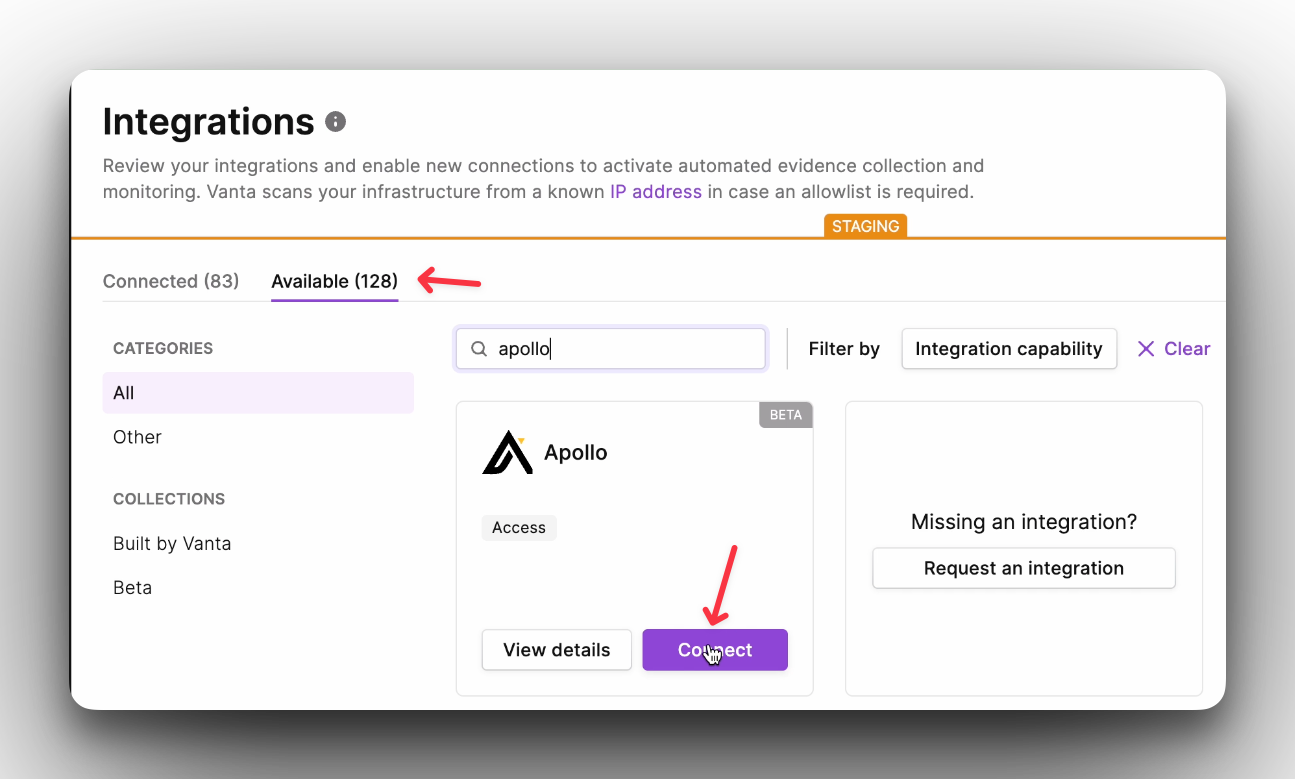Open View details for Apollo
1295x779 pixels.
point(557,650)
